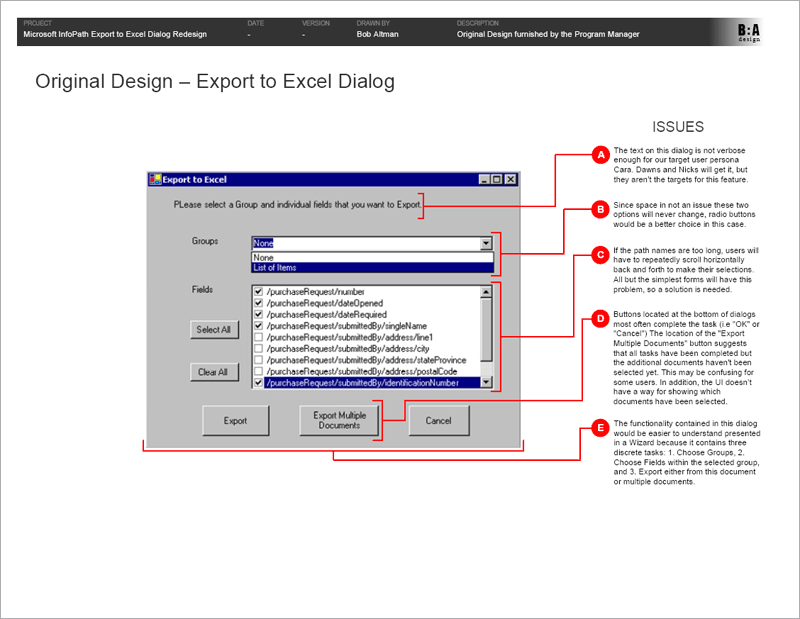Click the Groups label text
This screenshot has height=619, width=800.
click(x=205, y=241)
